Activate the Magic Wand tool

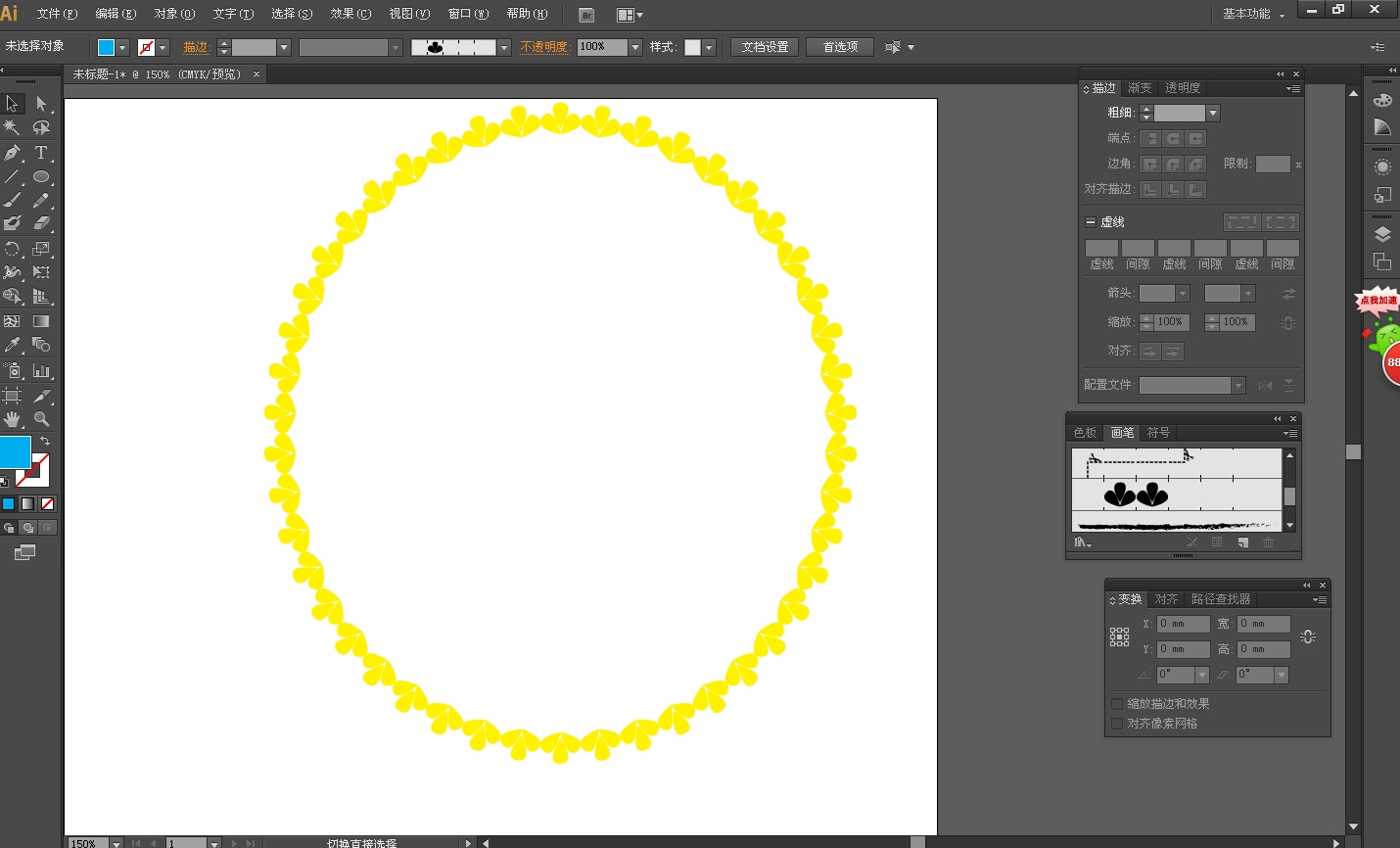pyautogui.click(x=12, y=127)
